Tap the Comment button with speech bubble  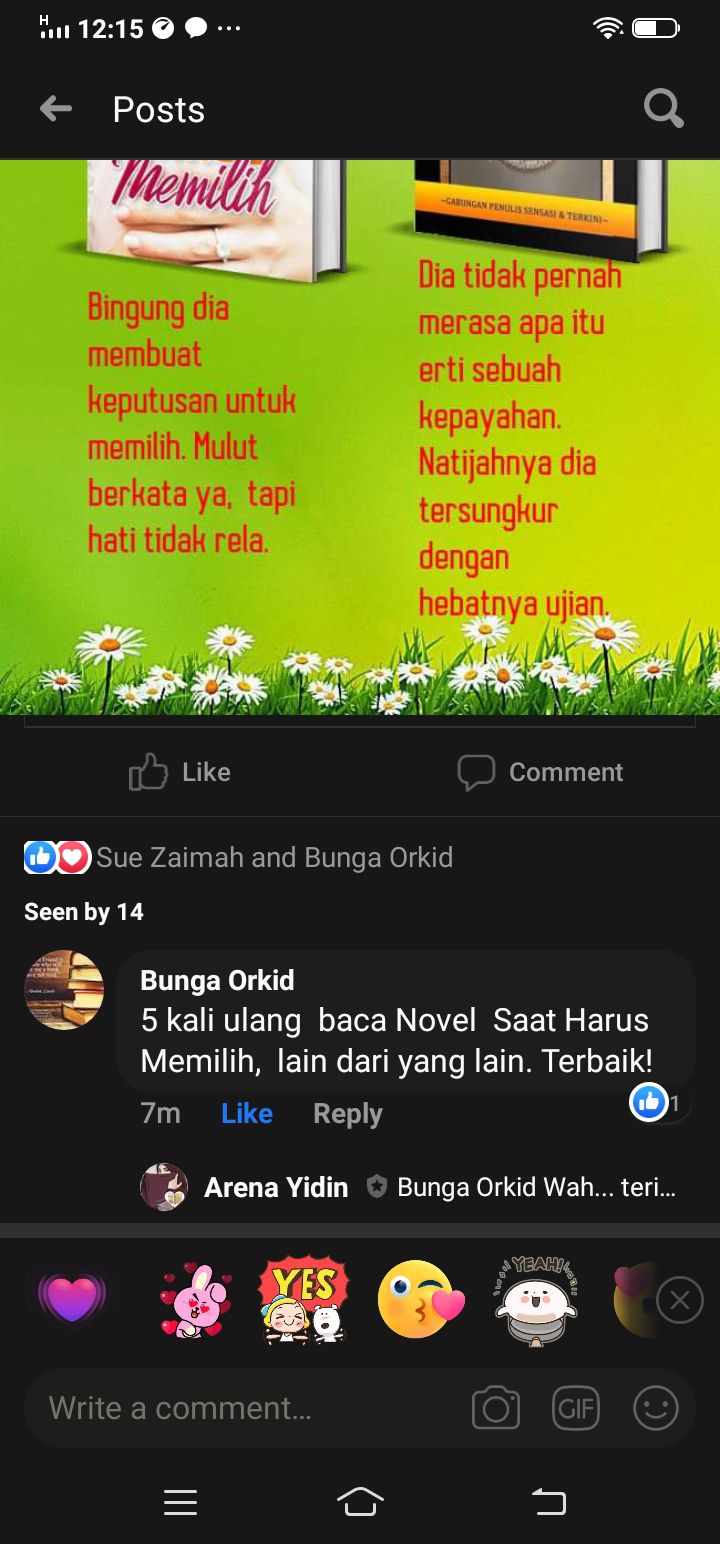(x=540, y=772)
